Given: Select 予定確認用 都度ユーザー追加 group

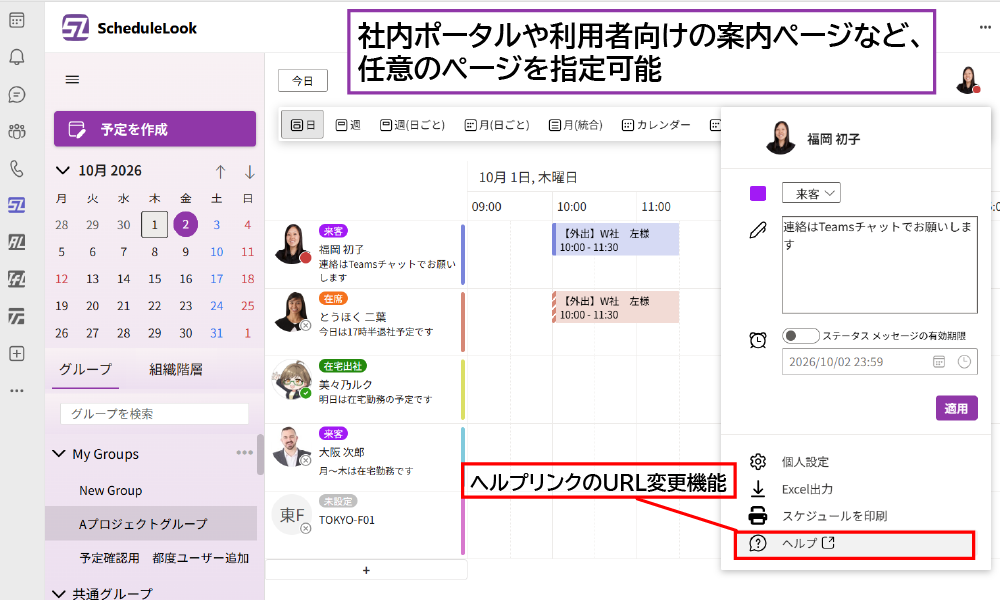Looking at the screenshot, I should 164,558.
